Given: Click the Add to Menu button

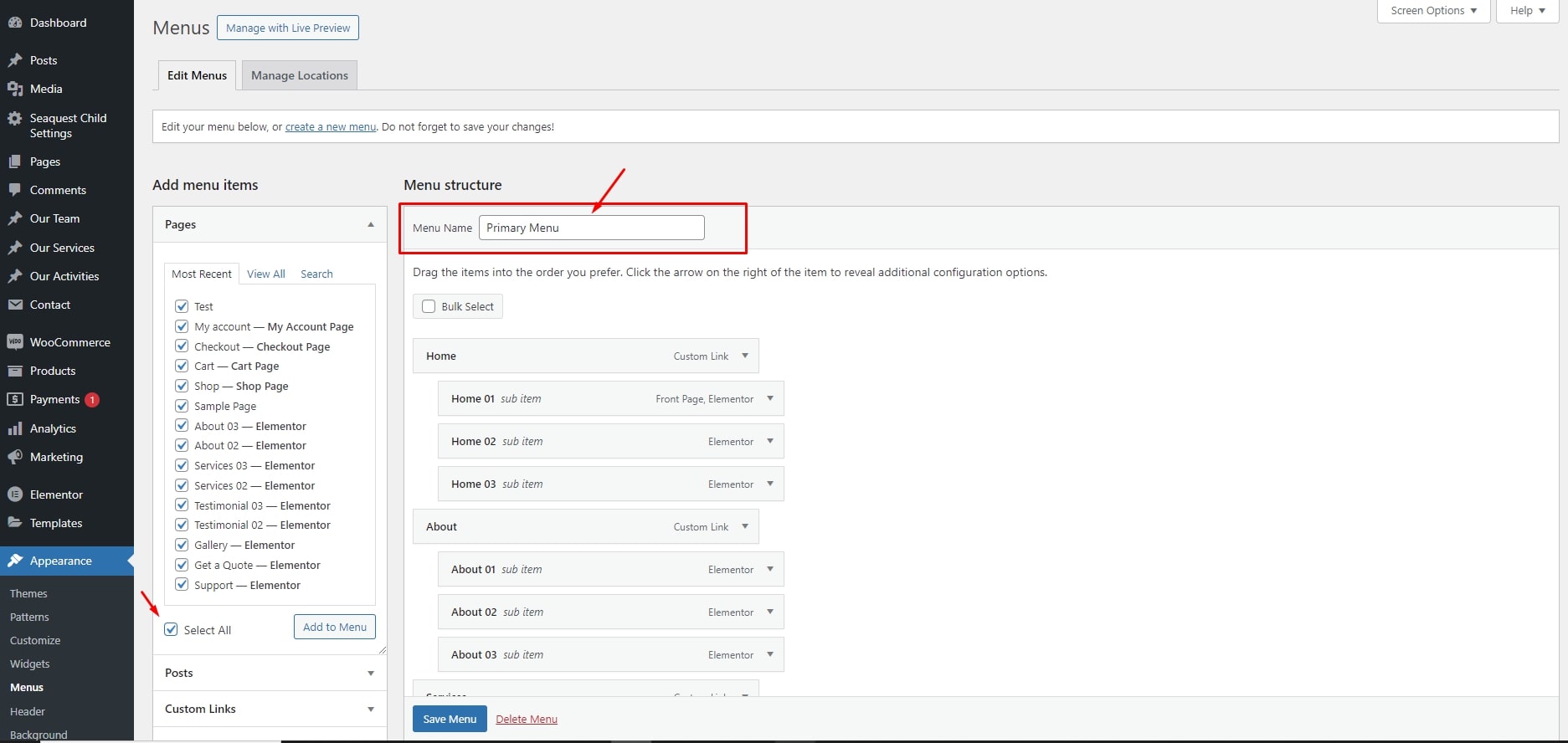Looking at the screenshot, I should [x=335, y=627].
